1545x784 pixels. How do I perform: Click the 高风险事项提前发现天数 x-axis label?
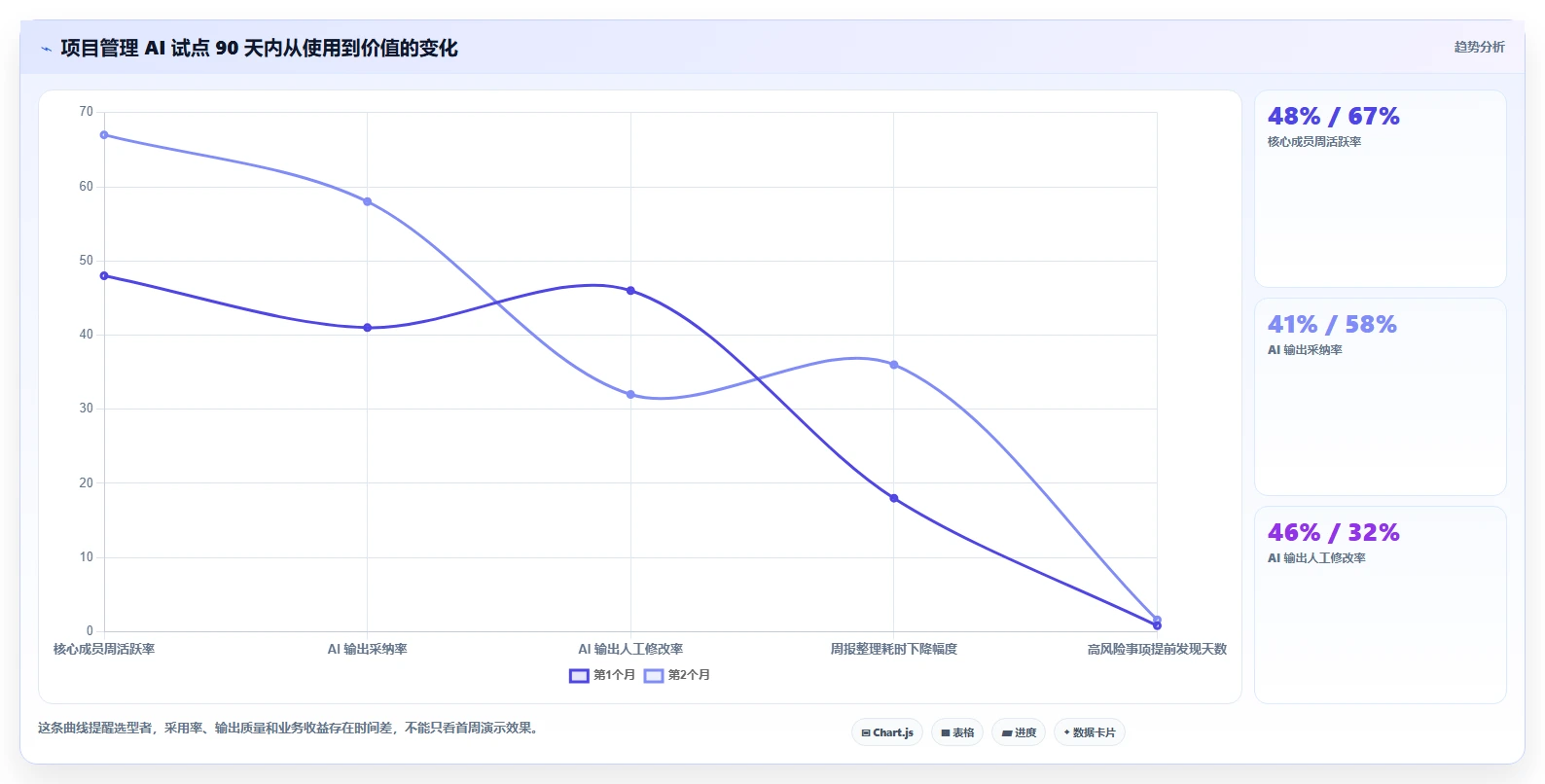(1157, 649)
